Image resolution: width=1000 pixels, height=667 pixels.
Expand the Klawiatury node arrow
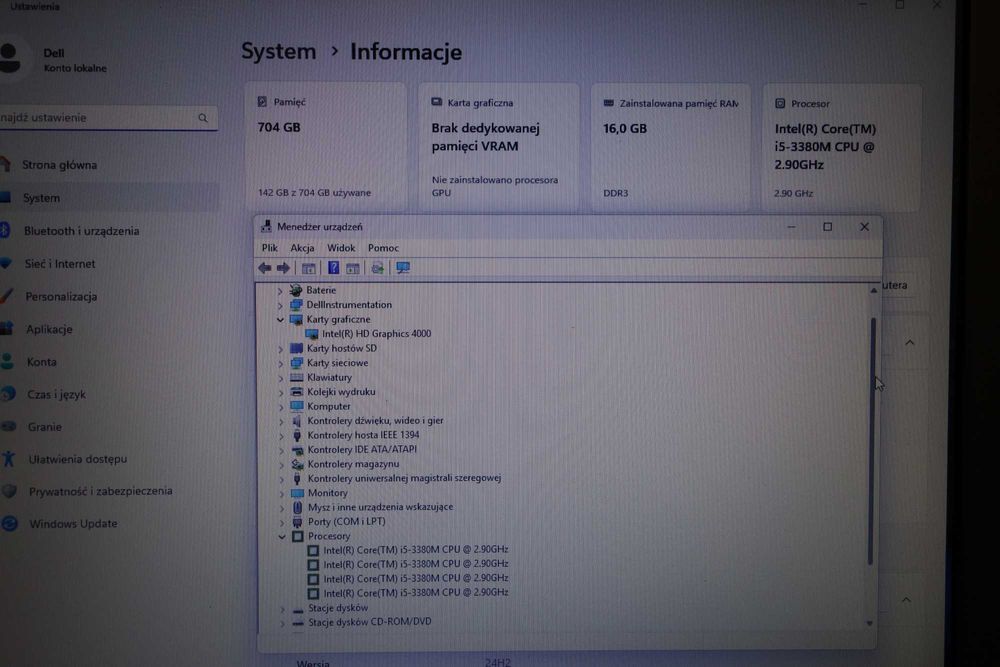pyautogui.click(x=281, y=378)
